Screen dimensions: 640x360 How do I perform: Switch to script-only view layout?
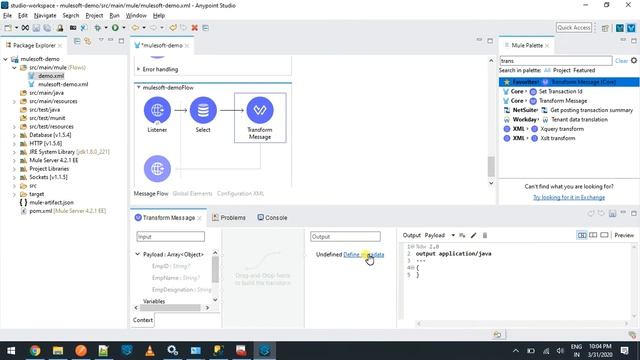coord(604,235)
